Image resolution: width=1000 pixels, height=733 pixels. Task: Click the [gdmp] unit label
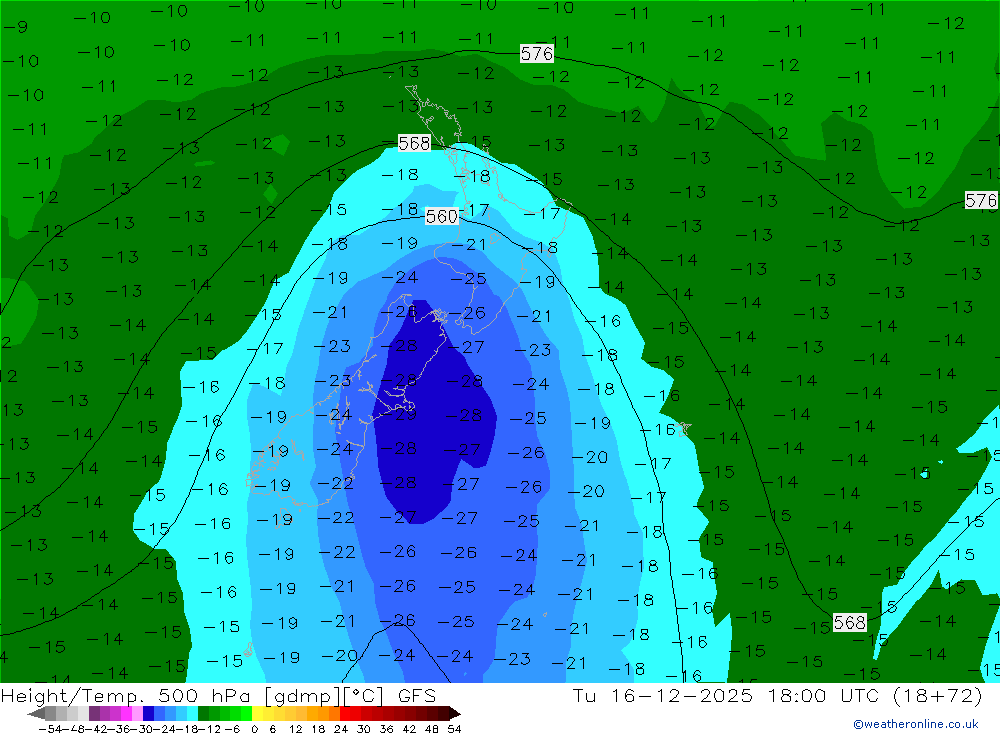[x=304, y=696]
